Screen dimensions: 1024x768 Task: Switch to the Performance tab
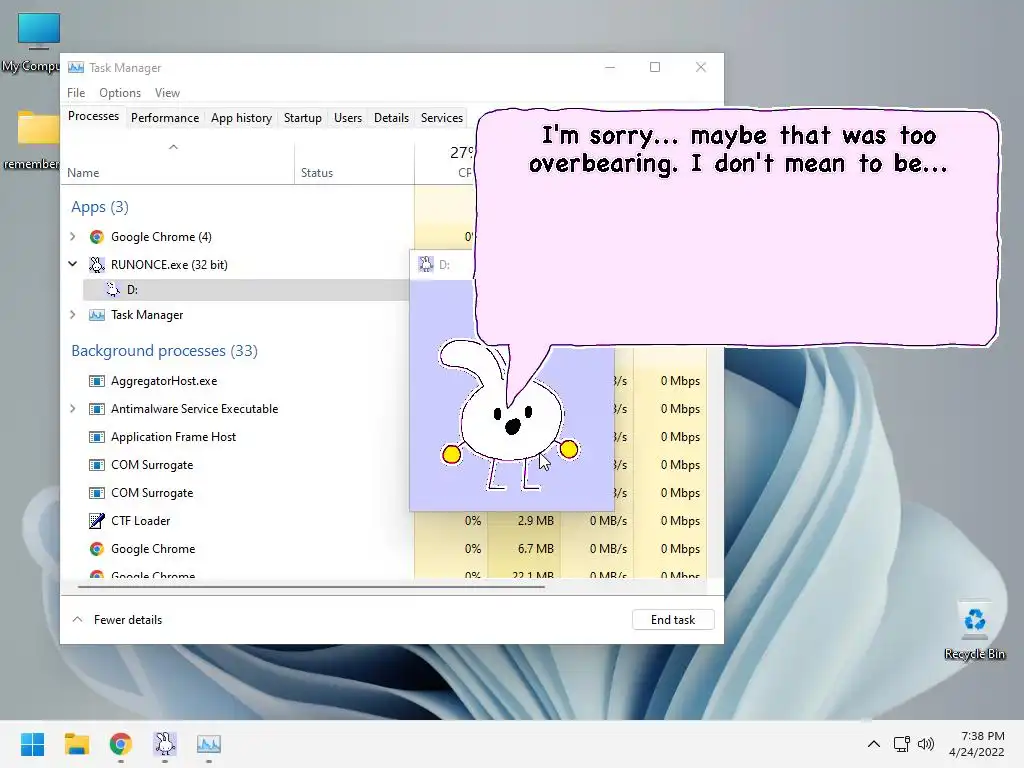click(x=165, y=118)
